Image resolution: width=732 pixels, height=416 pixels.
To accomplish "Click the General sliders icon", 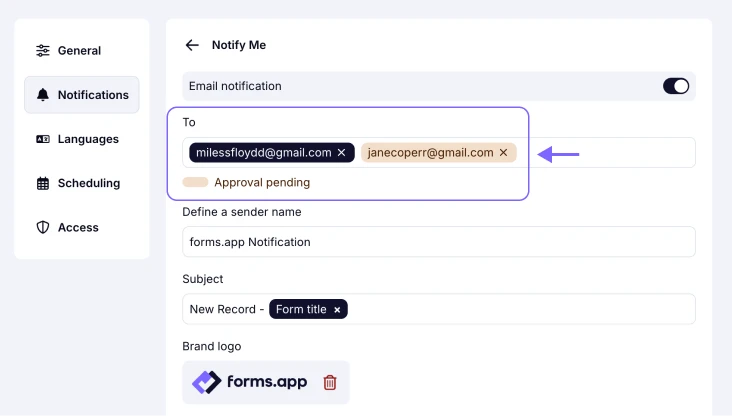I will tap(43, 51).
